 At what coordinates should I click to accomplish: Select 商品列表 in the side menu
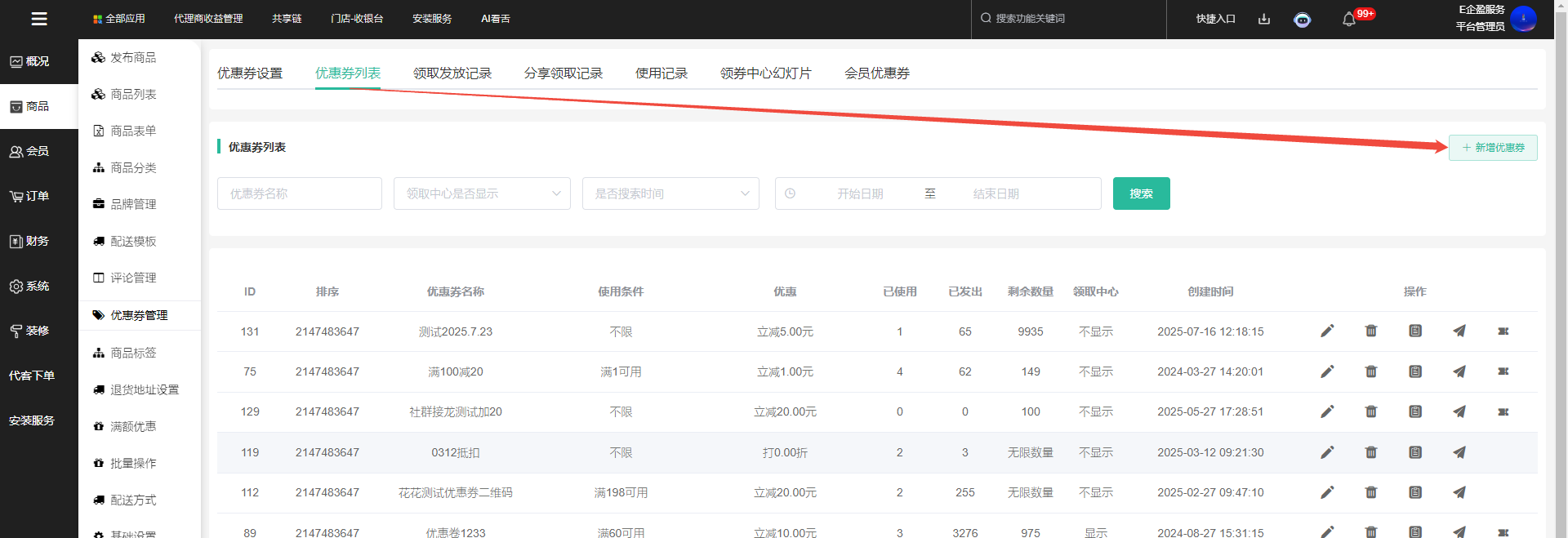point(133,95)
